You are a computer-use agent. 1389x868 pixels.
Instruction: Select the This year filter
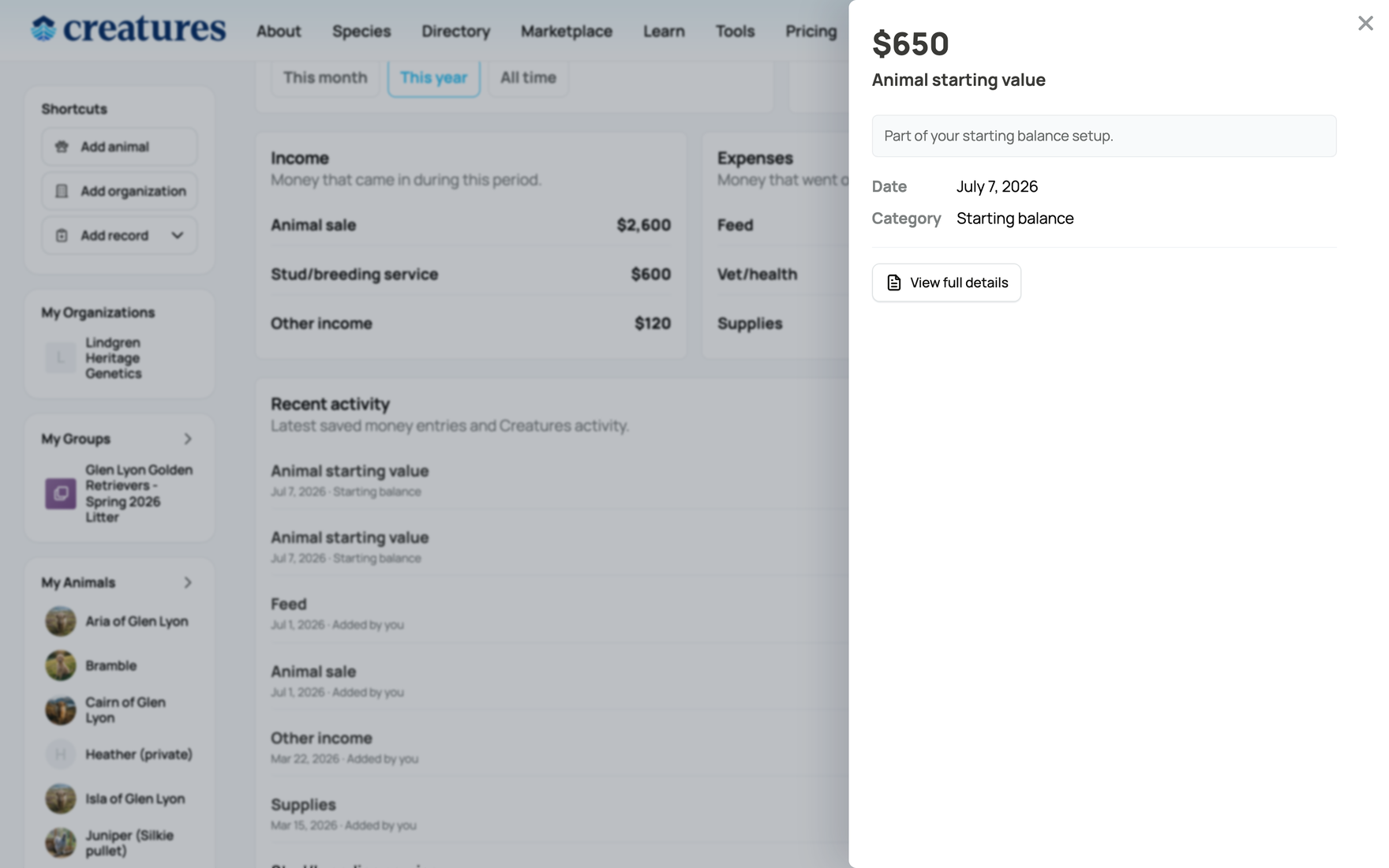(x=434, y=77)
